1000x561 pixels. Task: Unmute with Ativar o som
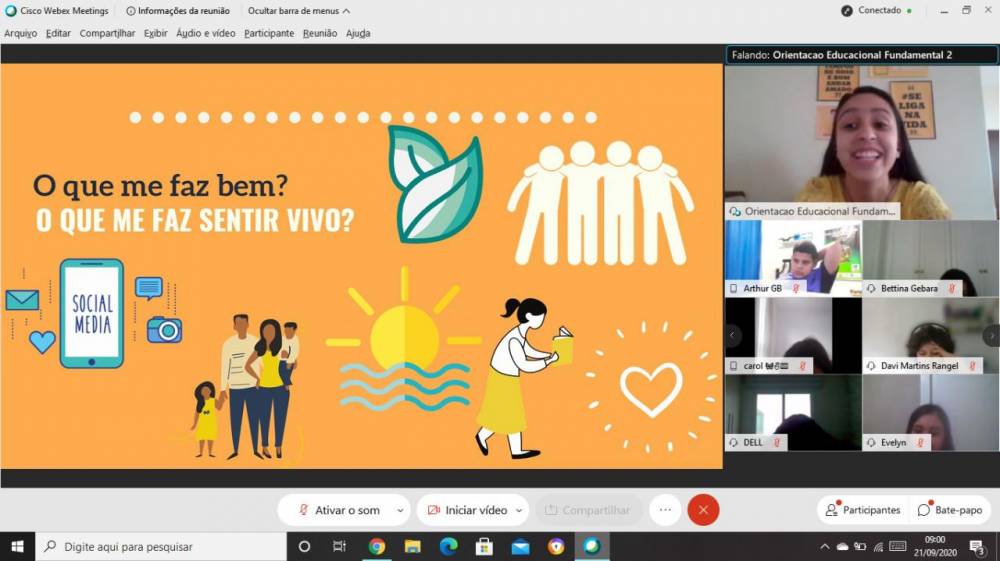(338, 510)
